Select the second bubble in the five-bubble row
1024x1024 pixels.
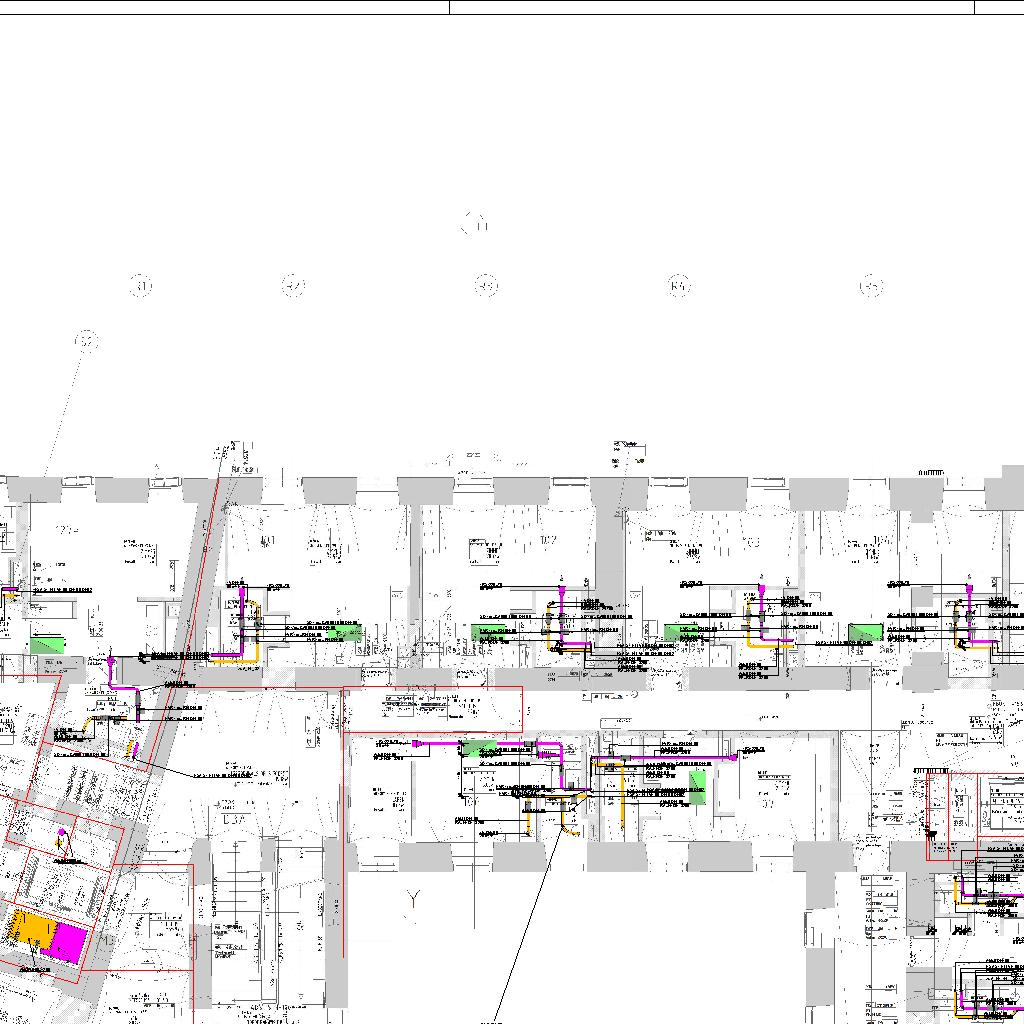293,288
